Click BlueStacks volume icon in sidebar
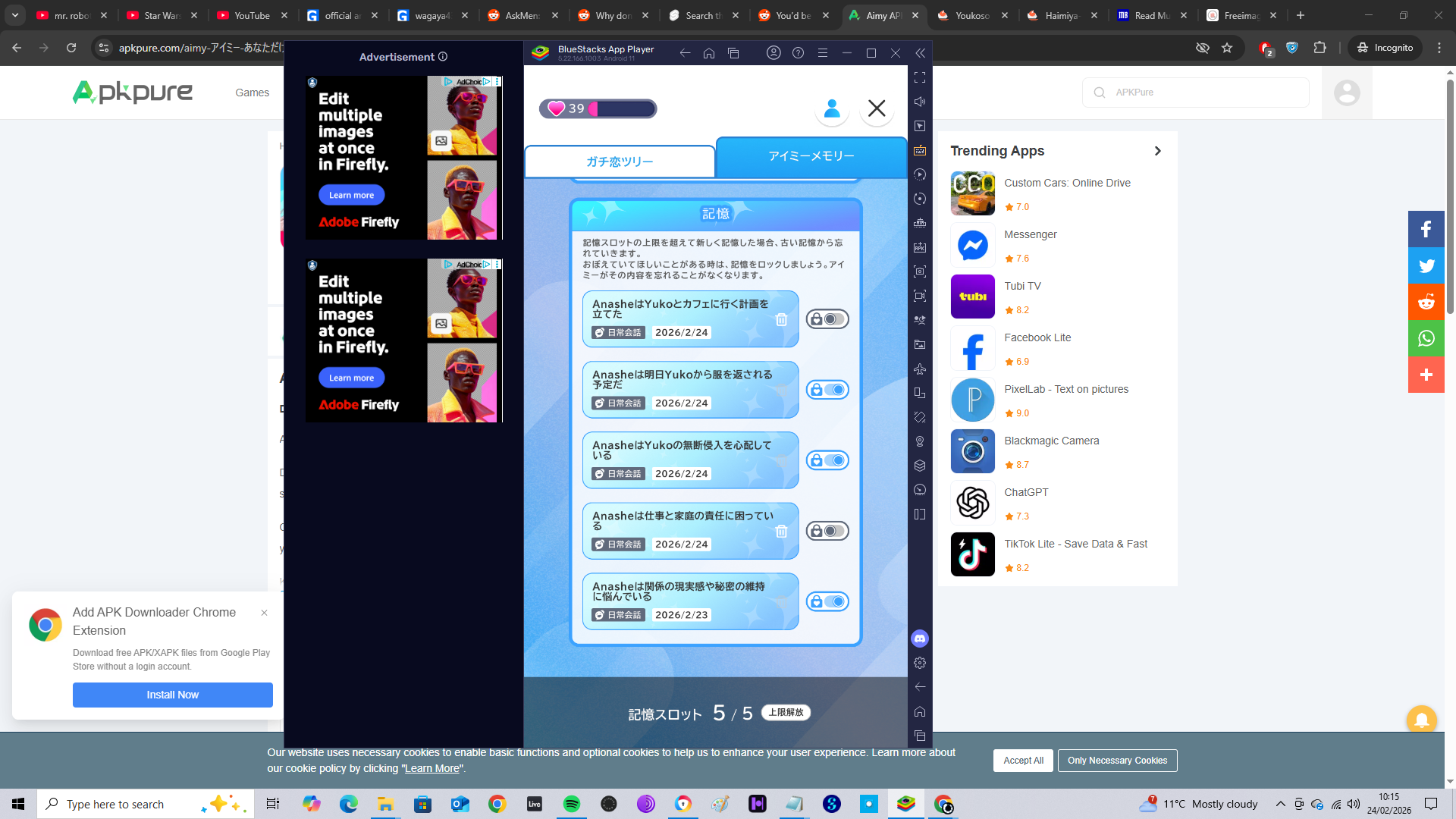The image size is (1456, 819). tap(920, 102)
